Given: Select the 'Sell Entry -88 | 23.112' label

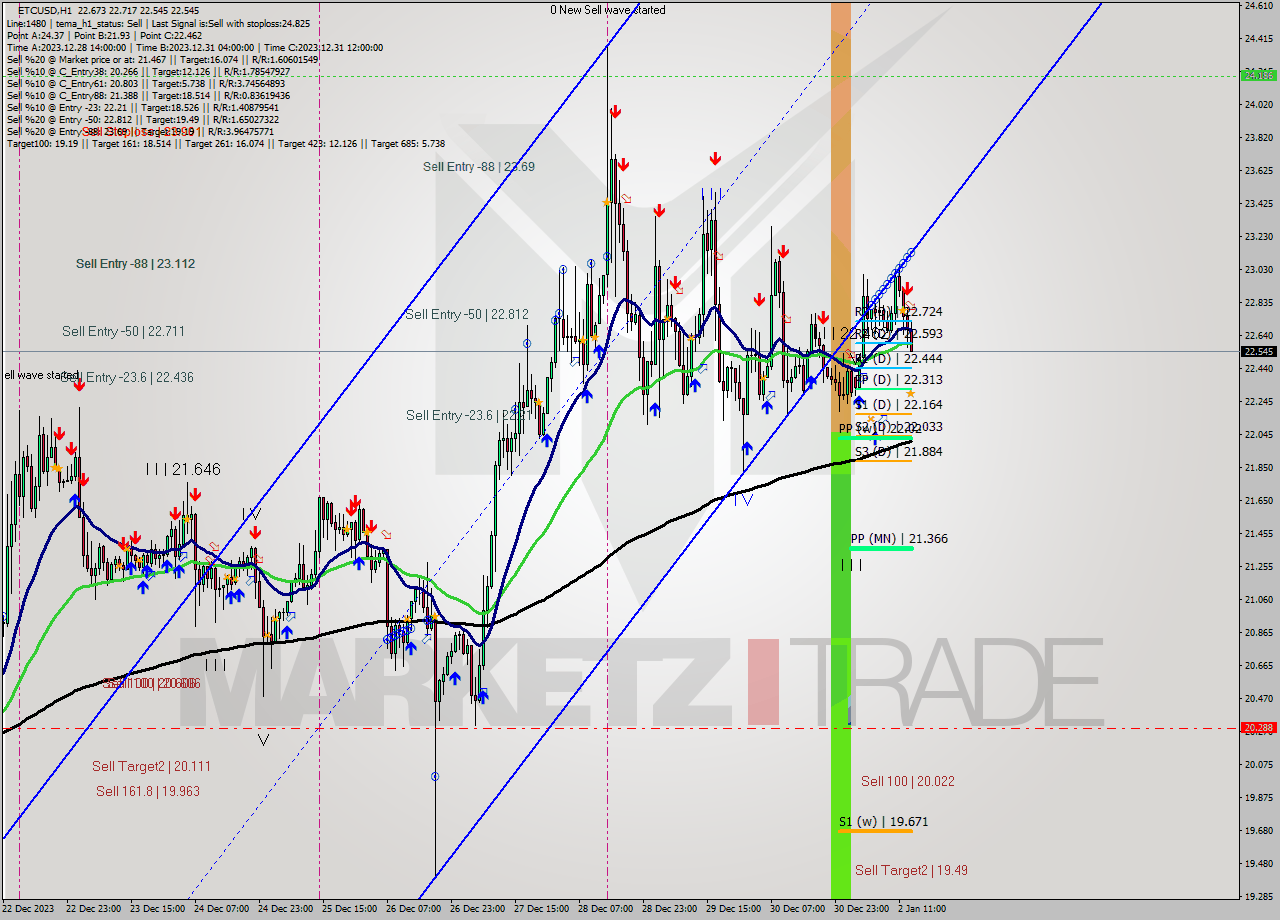Looking at the screenshot, I should [135, 264].
